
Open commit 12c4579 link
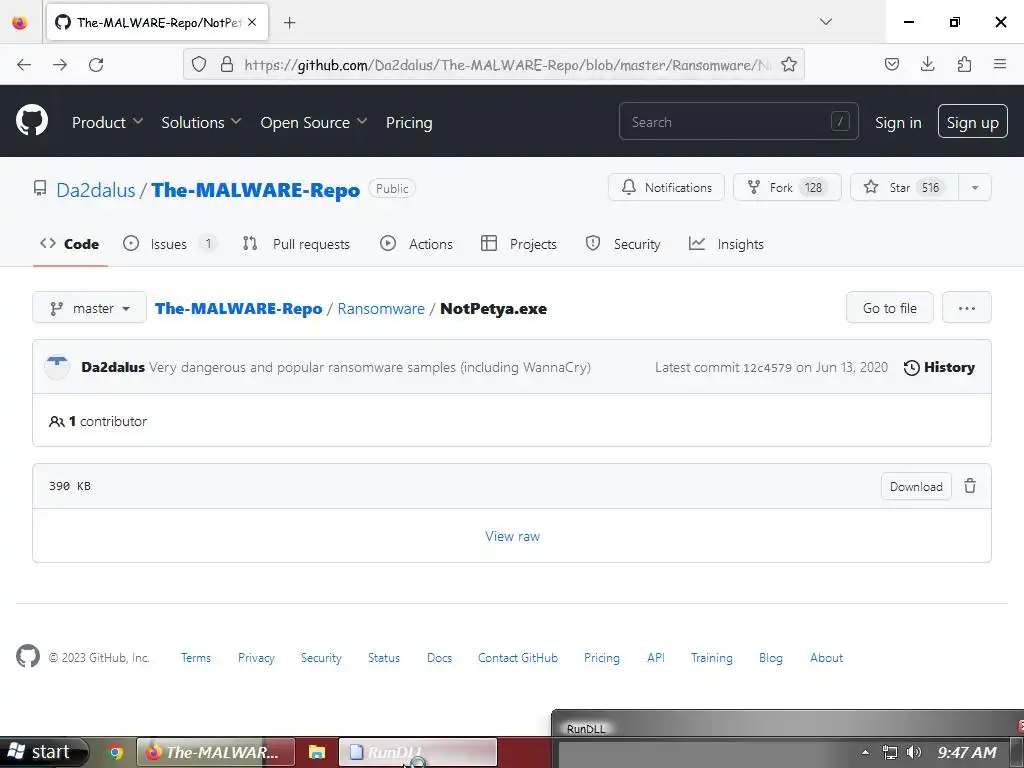767,368
